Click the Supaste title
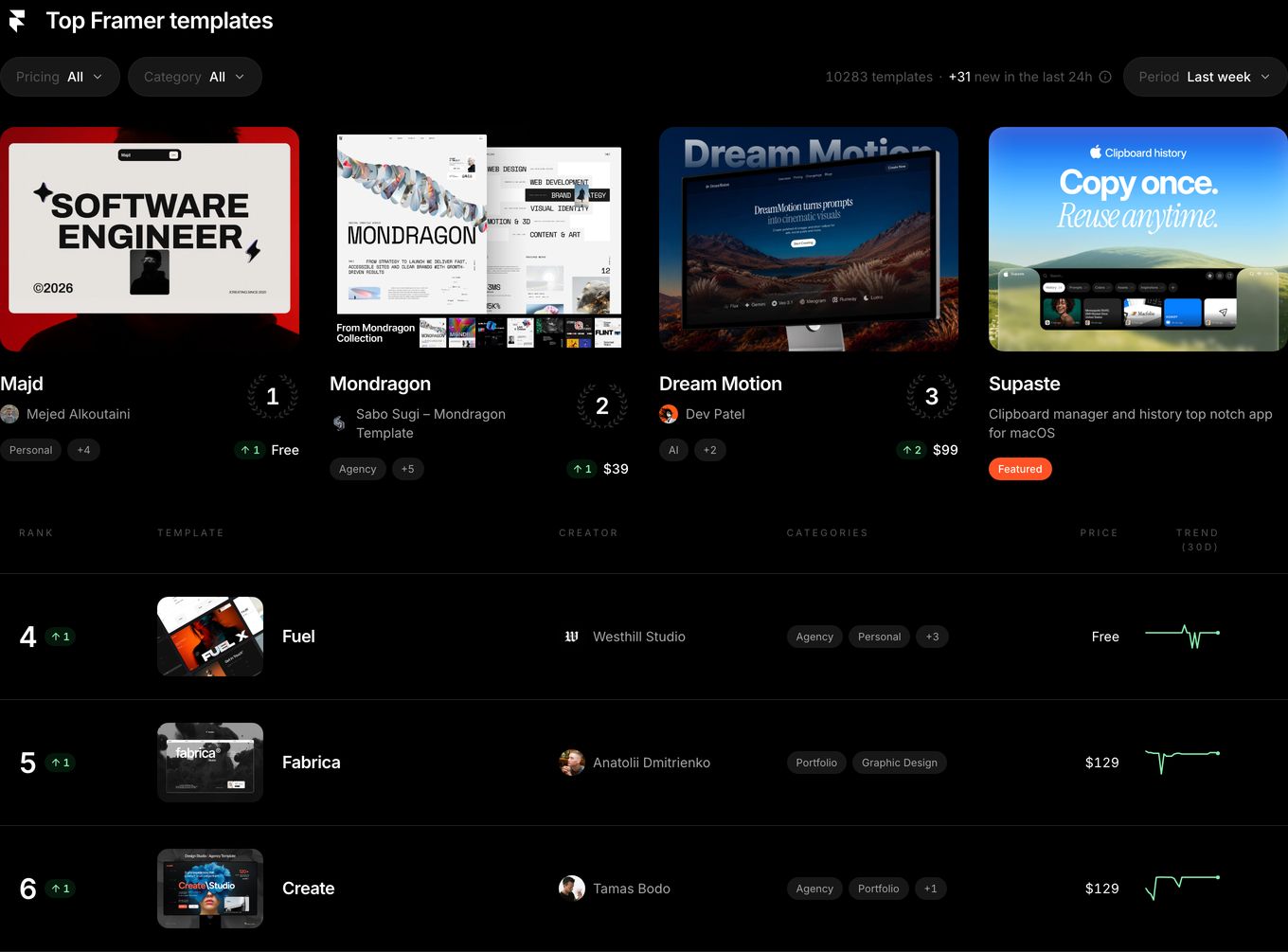The image size is (1288, 952). (1025, 384)
